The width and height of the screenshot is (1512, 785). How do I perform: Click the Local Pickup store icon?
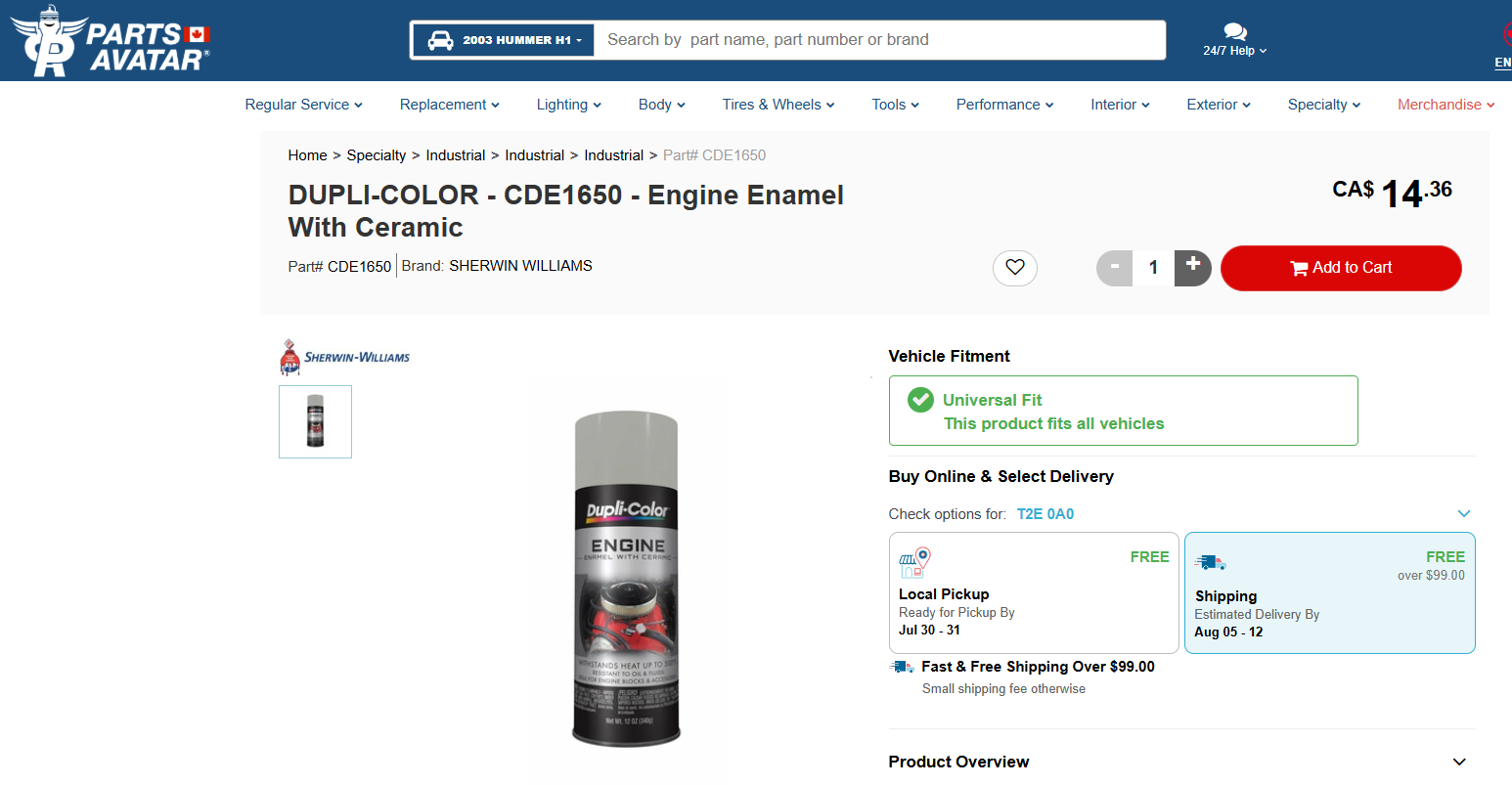coord(914,562)
